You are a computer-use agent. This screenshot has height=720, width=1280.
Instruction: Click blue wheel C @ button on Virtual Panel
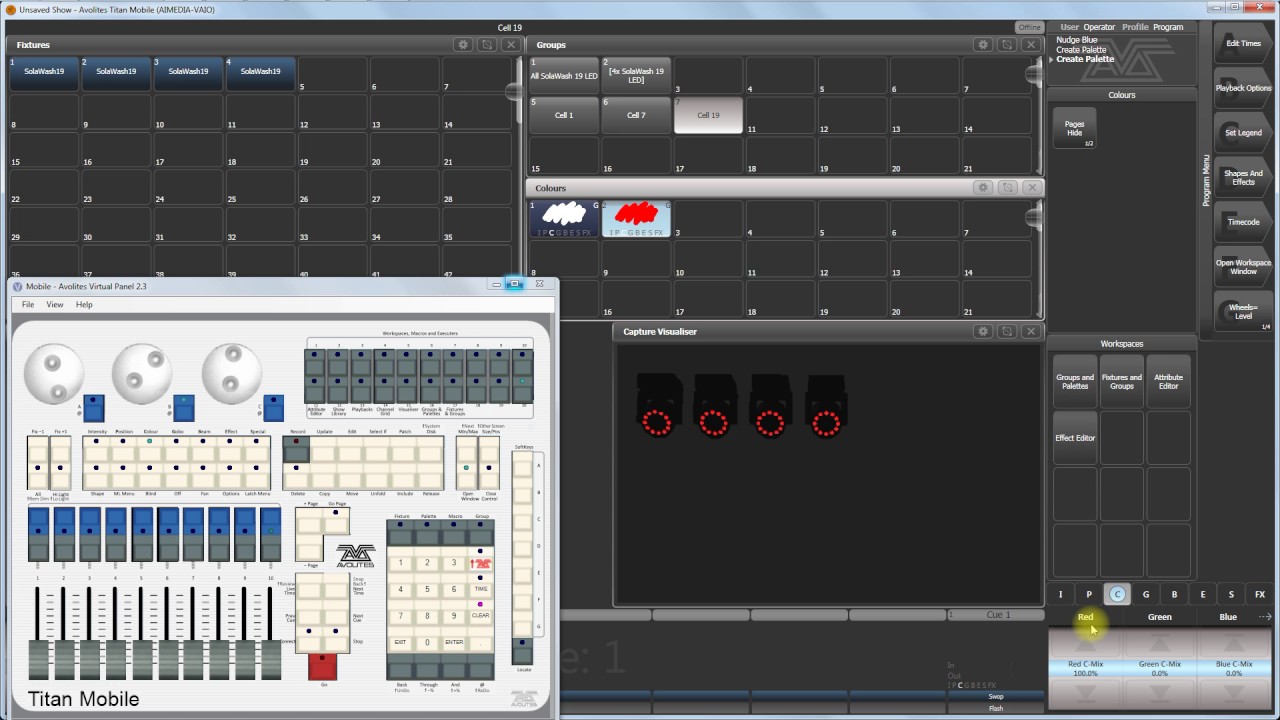[x=274, y=408]
